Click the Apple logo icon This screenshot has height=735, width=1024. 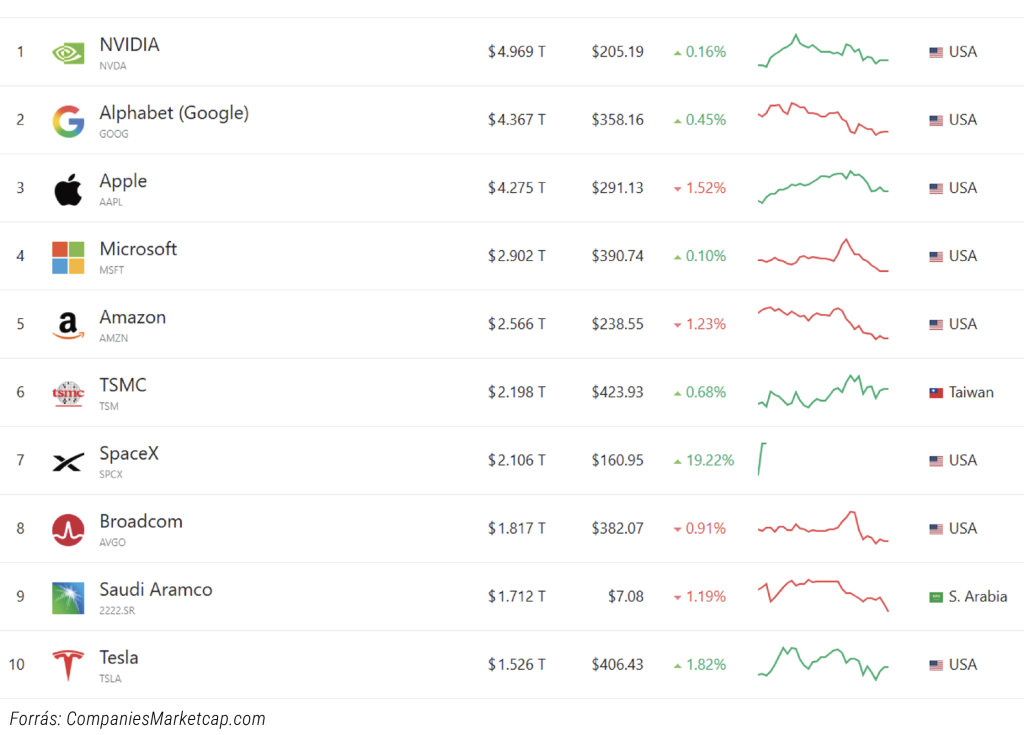[x=68, y=189]
